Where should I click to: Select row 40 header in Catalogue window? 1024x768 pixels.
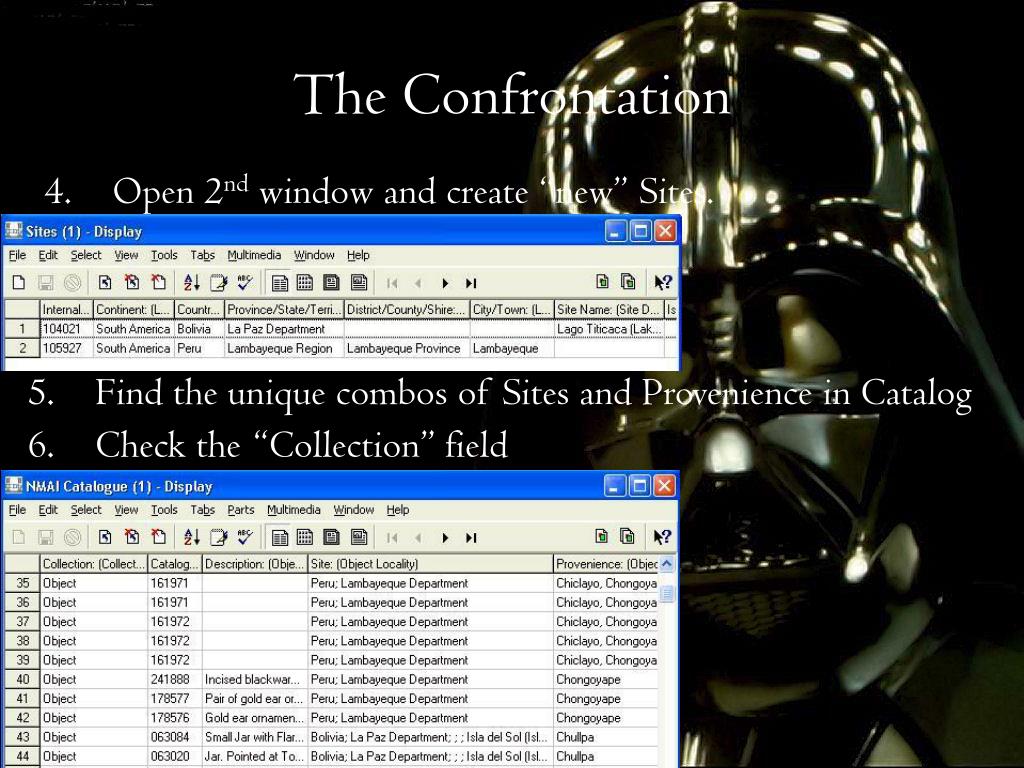pyautogui.click(x=22, y=679)
